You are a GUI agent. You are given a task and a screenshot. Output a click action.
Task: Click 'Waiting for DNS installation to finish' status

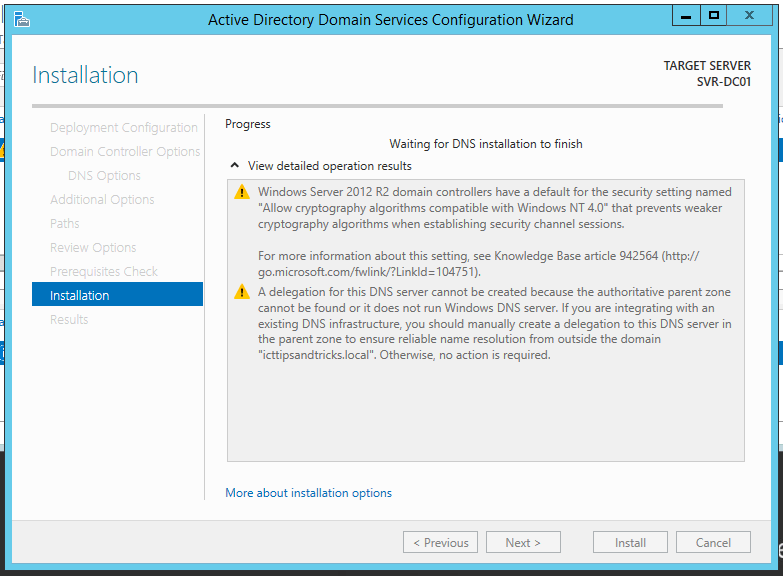click(486, 144)
